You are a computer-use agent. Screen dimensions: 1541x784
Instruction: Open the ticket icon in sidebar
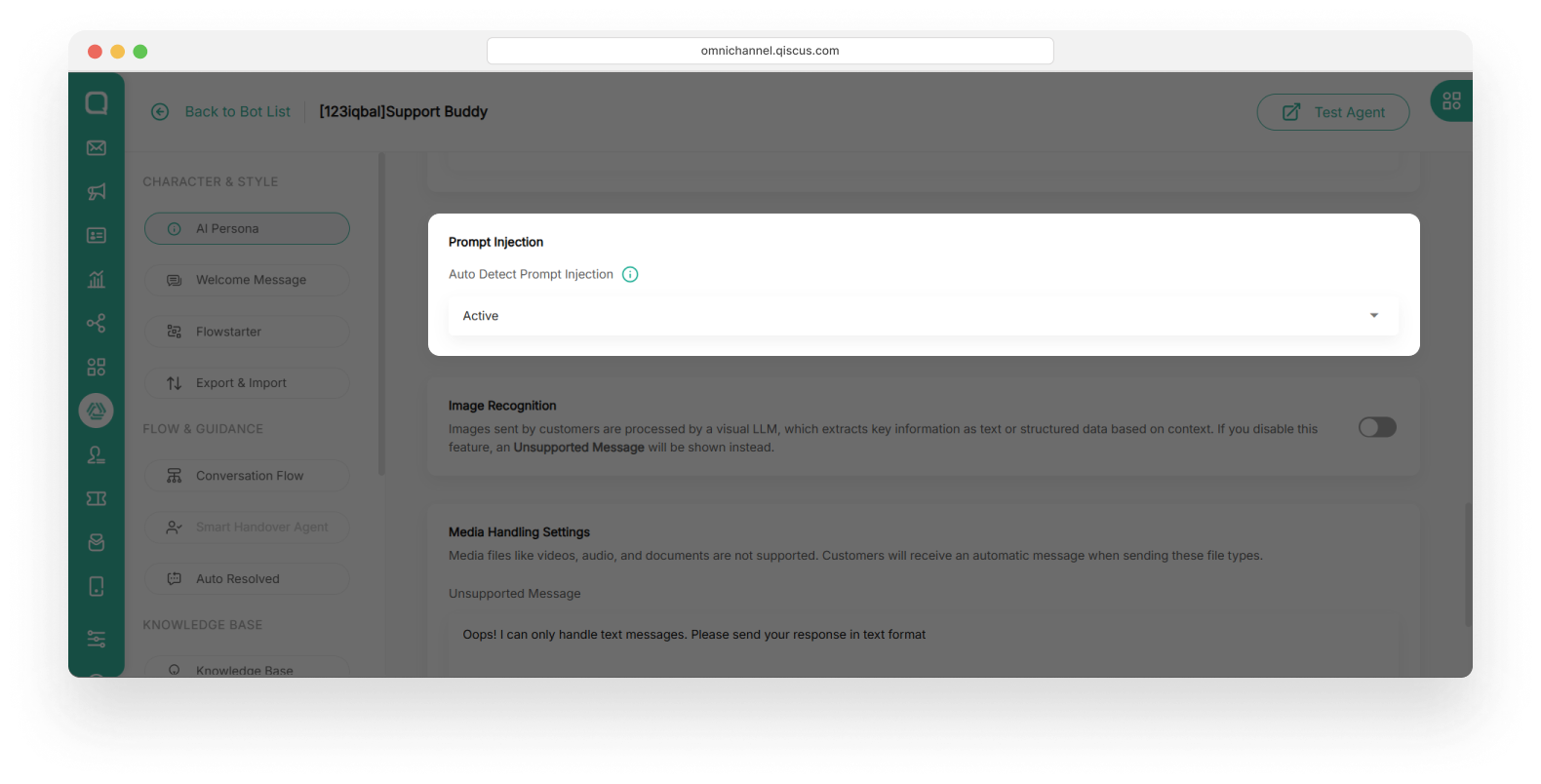[x=97, y=498]
